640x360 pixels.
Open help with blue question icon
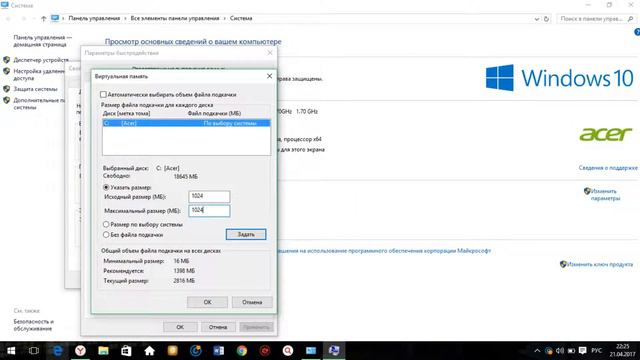click(x=637, y=32)
